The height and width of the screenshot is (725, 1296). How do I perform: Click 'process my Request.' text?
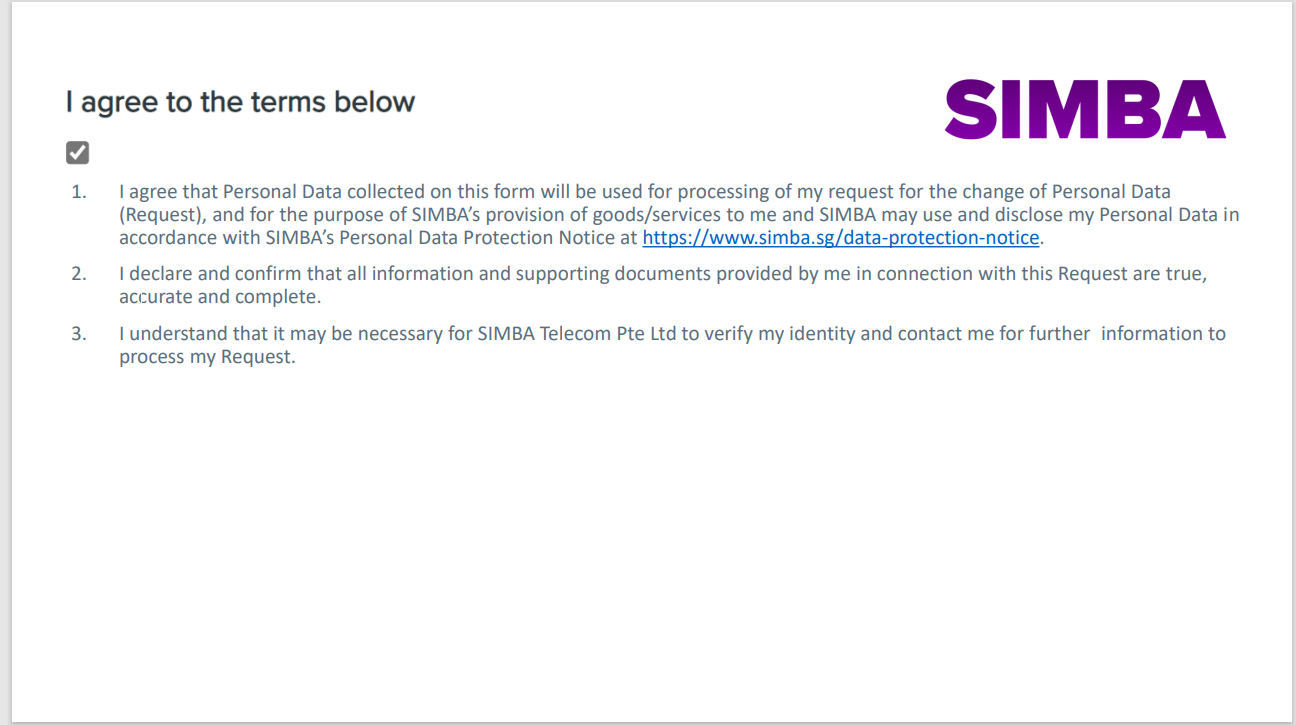tap(208, 357)
